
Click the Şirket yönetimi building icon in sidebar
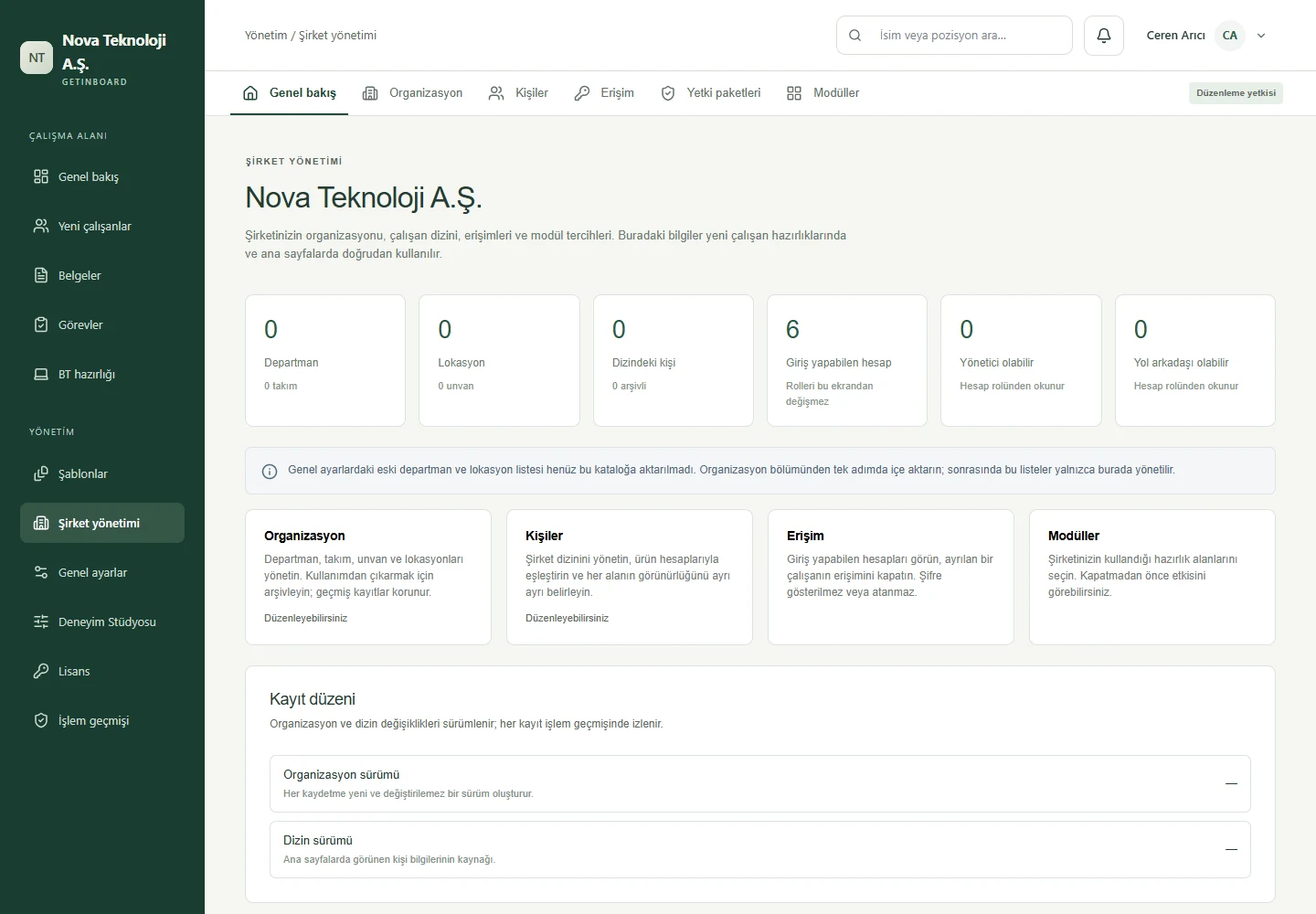point(41,523)
